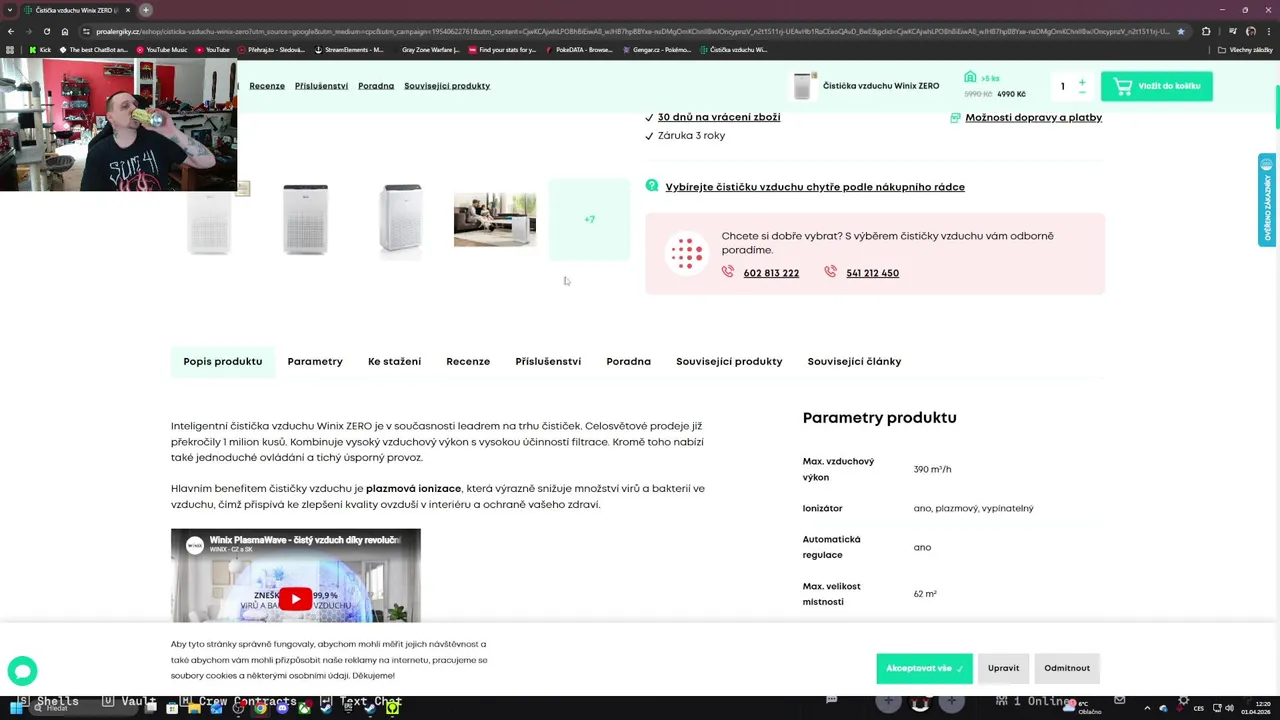Viewport: 1280px width, 720px height.
Task: Reload the page with the refresh icon
Action: coord(46,31)
